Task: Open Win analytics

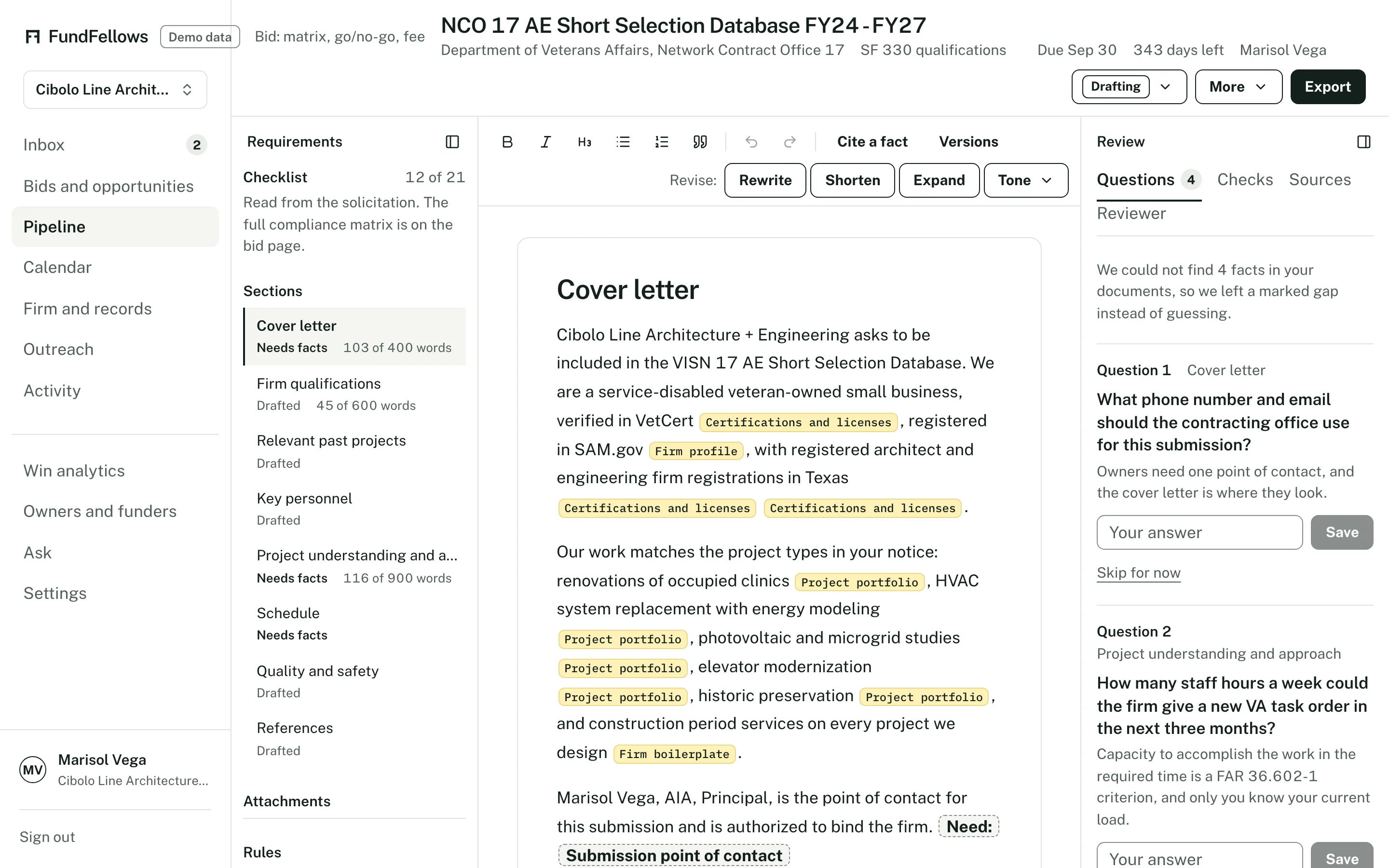Action: [115, 471]
